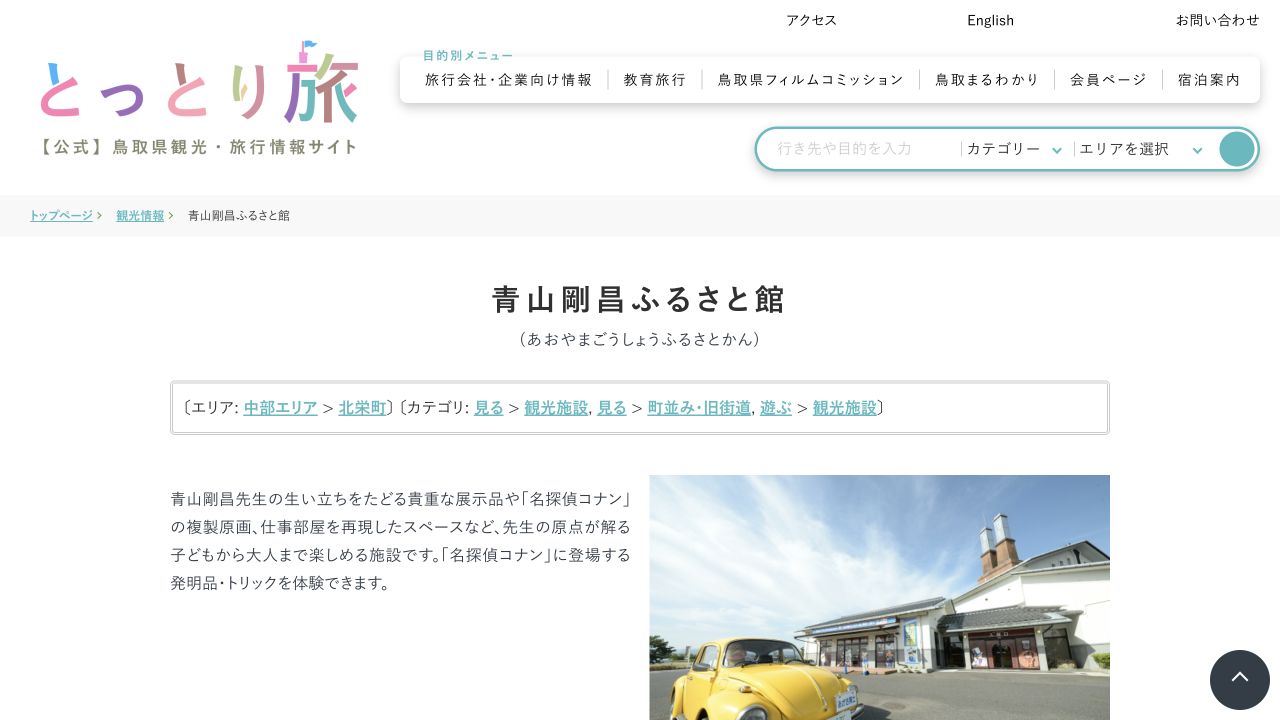1280x720 pixels.
Task: Click the 遊ぶ category link
Action: (776, 407)
